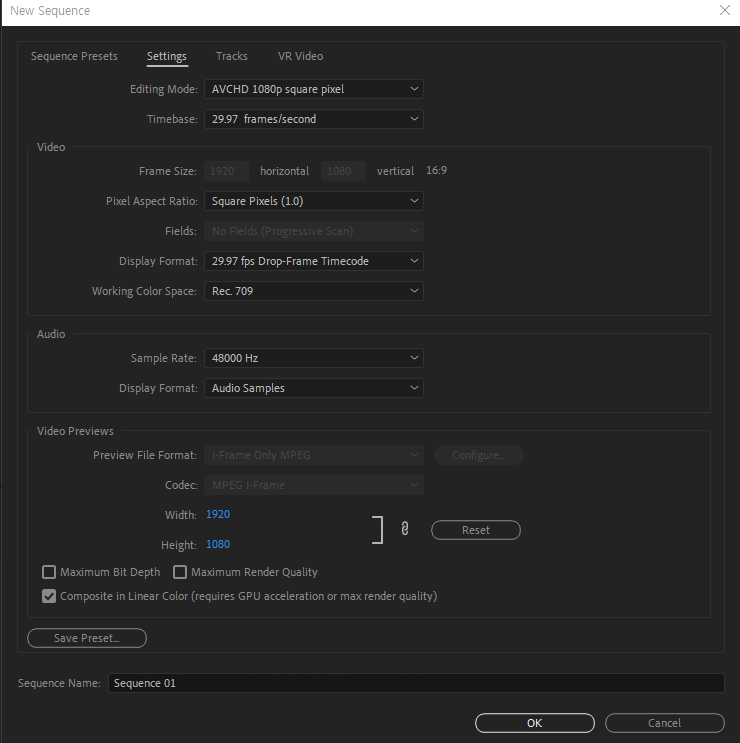Open the Pixel Aspect Ratio dropdown

click(x=314, y=201)
